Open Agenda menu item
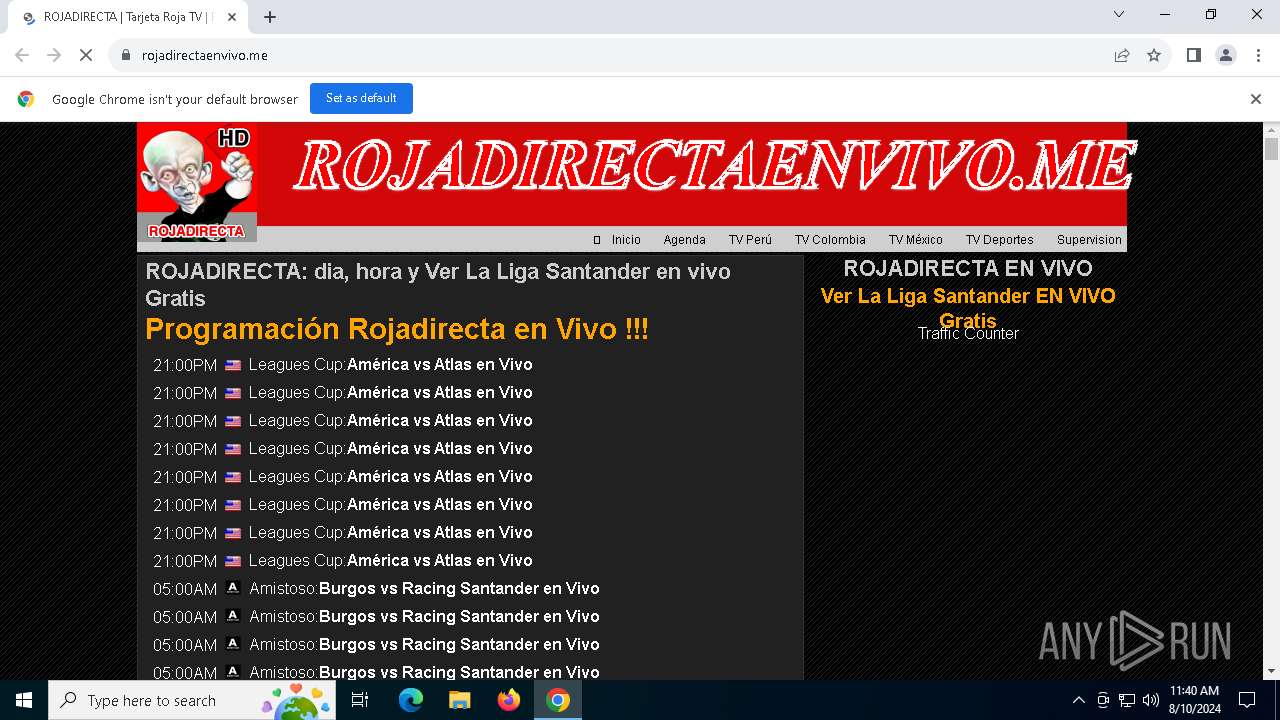The image size is (1280, 720). tap(685, 240)
